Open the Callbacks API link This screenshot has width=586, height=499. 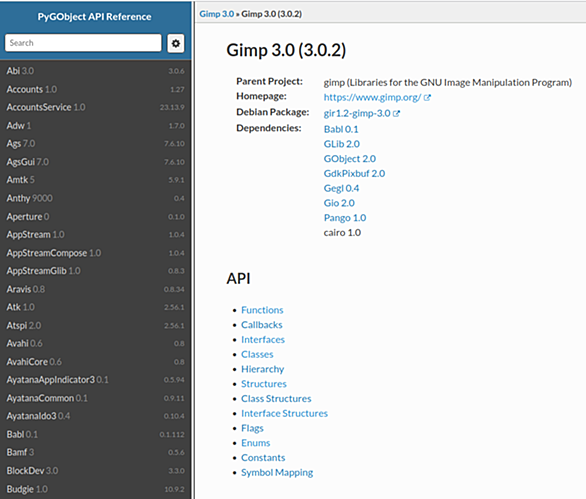click(262, 325)
